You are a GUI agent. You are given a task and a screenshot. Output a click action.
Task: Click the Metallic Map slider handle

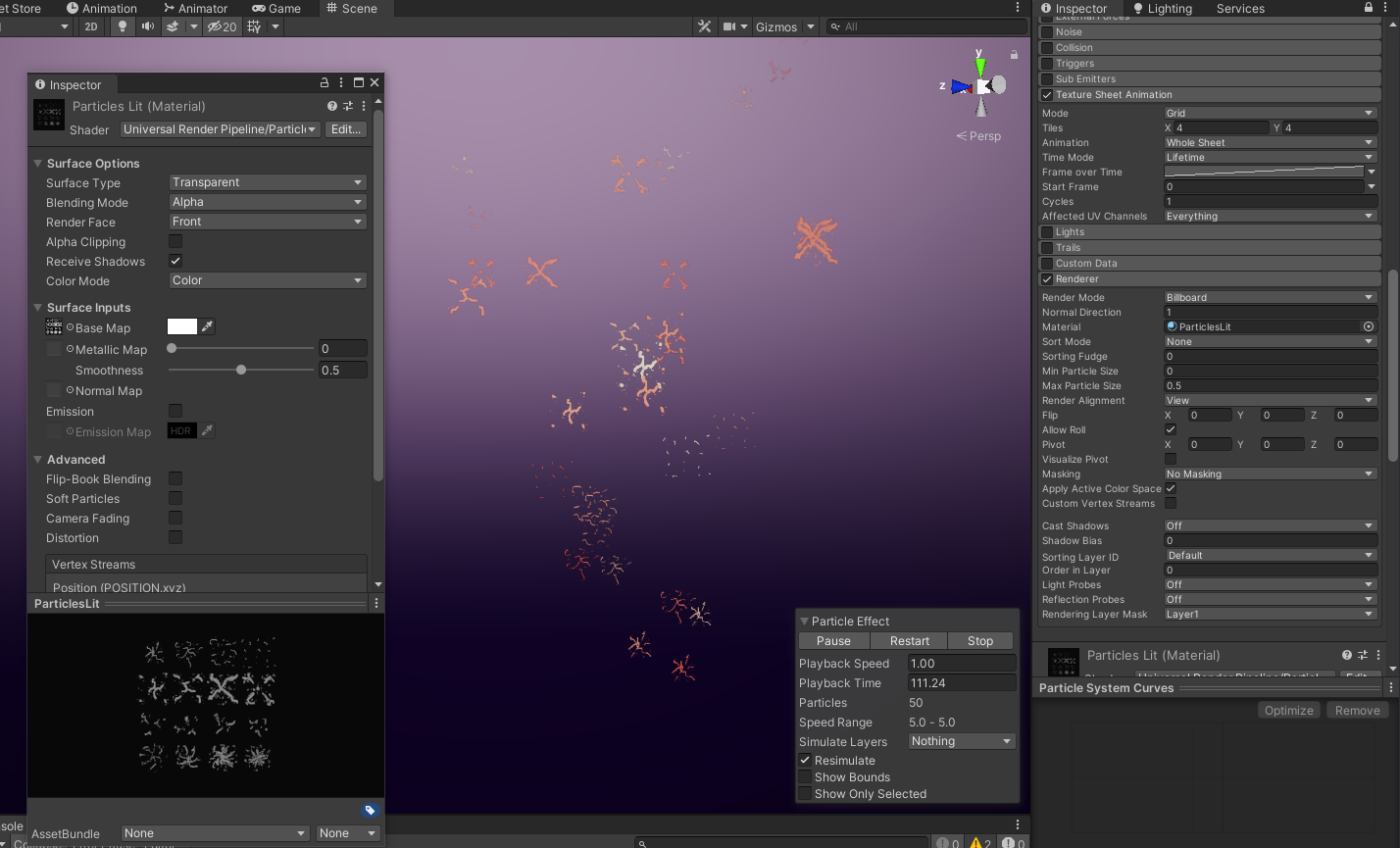(172, 348)
